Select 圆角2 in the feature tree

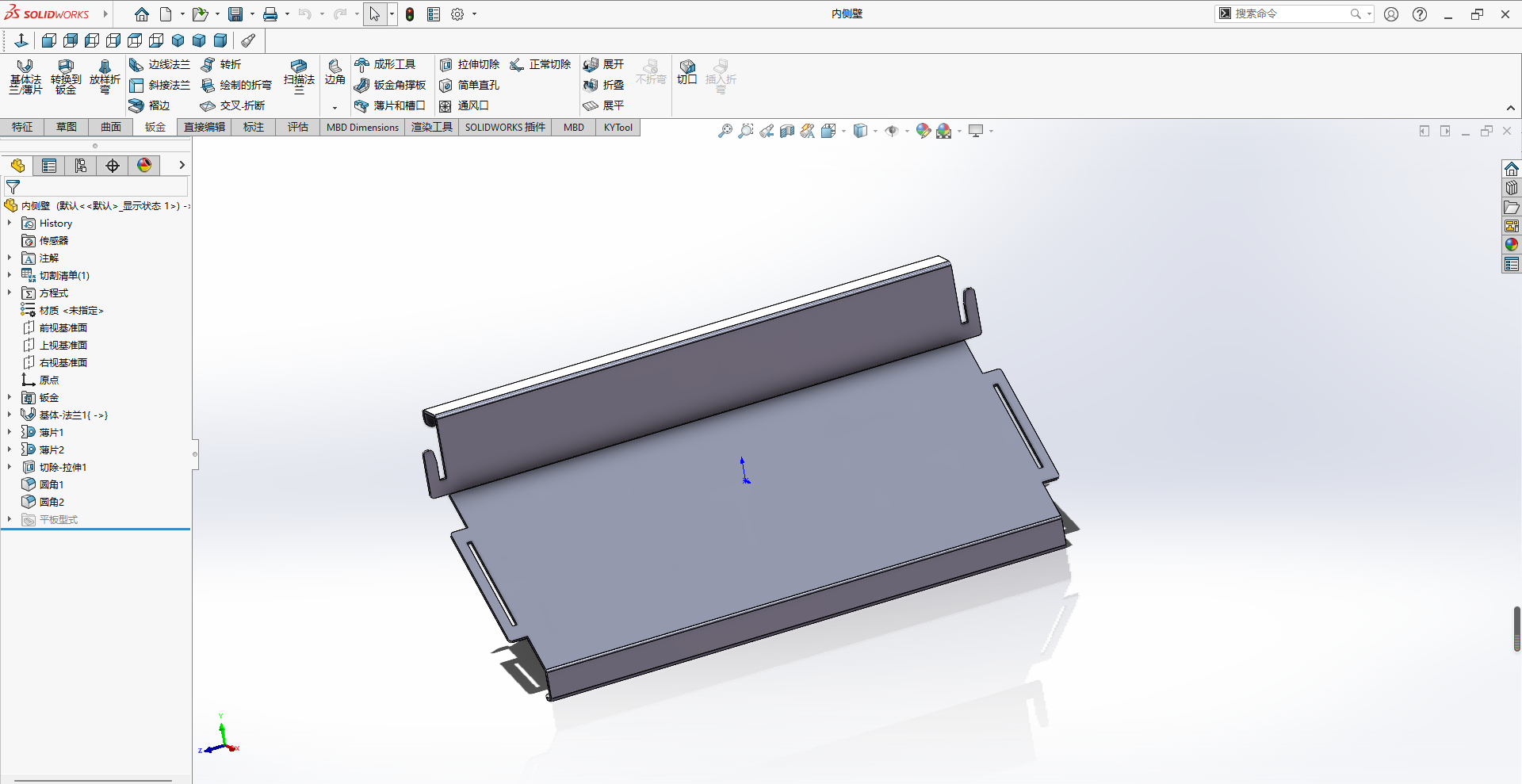pyautogui.click(x=43, y=502)
